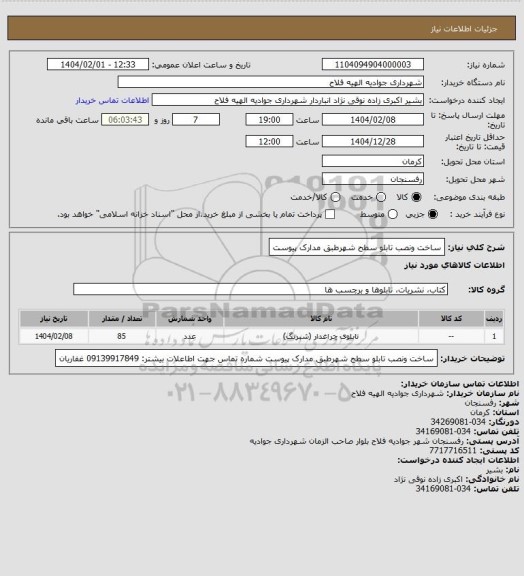
Task: Click the response deadline hour 19:00 field
Action: (269, 120)
